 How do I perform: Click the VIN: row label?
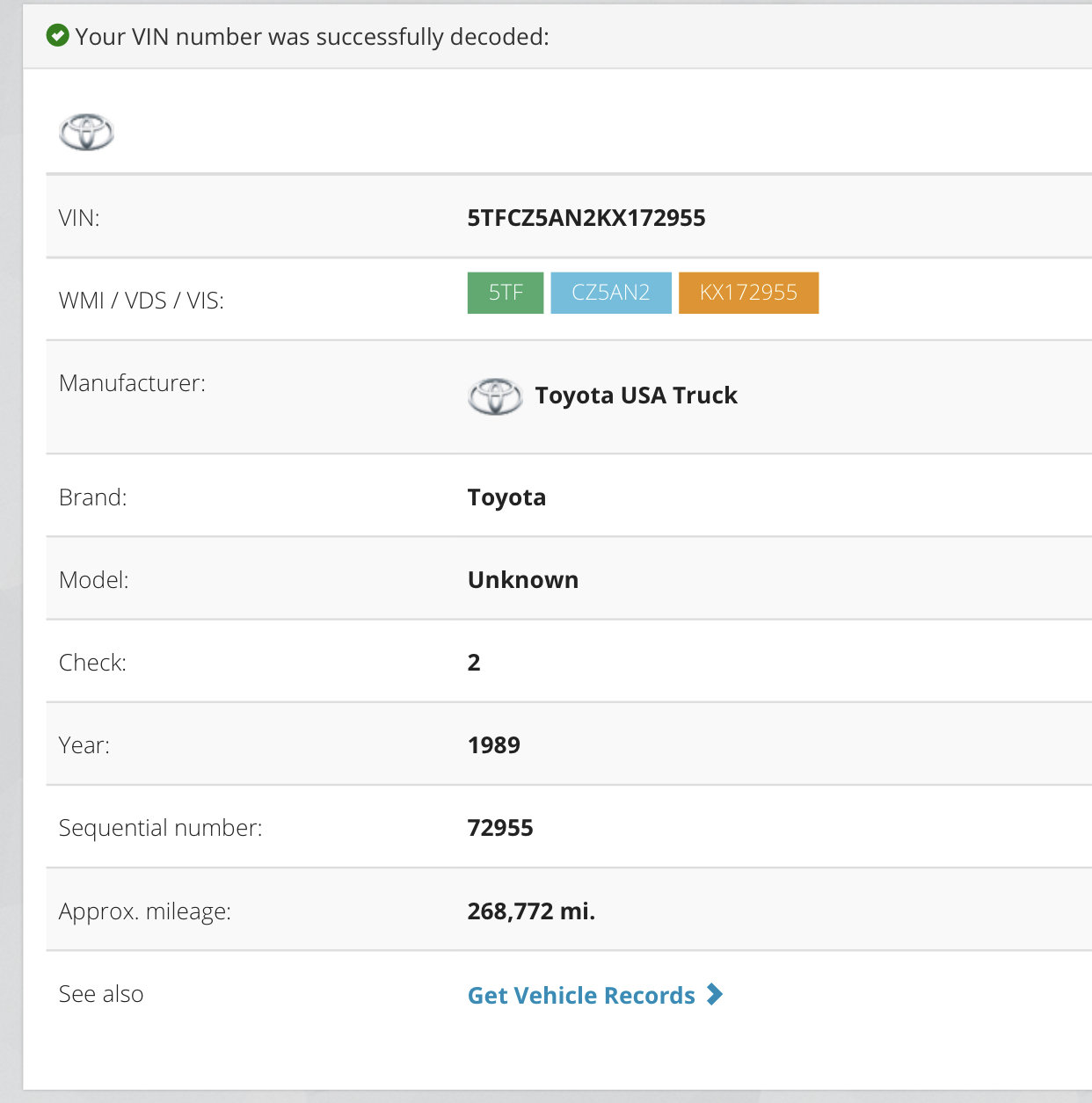(x=79, y=218)
